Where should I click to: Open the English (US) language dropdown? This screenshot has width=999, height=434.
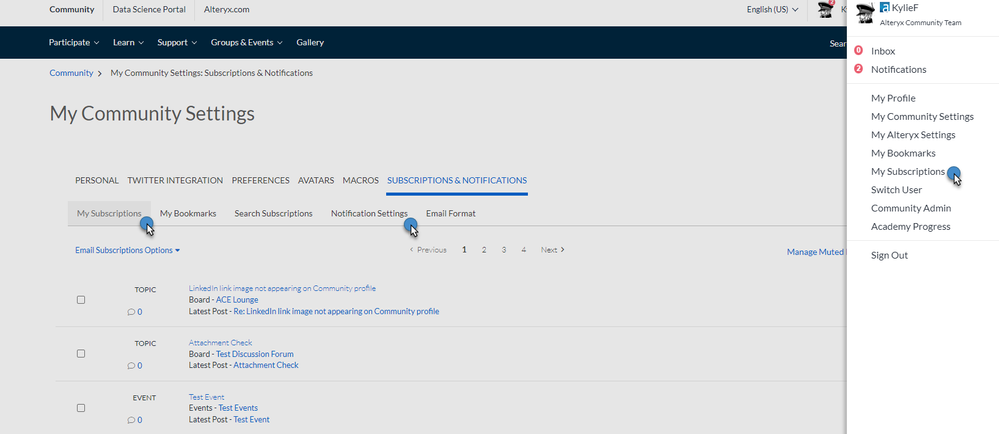pyautogui.click(x=772, y=10)
